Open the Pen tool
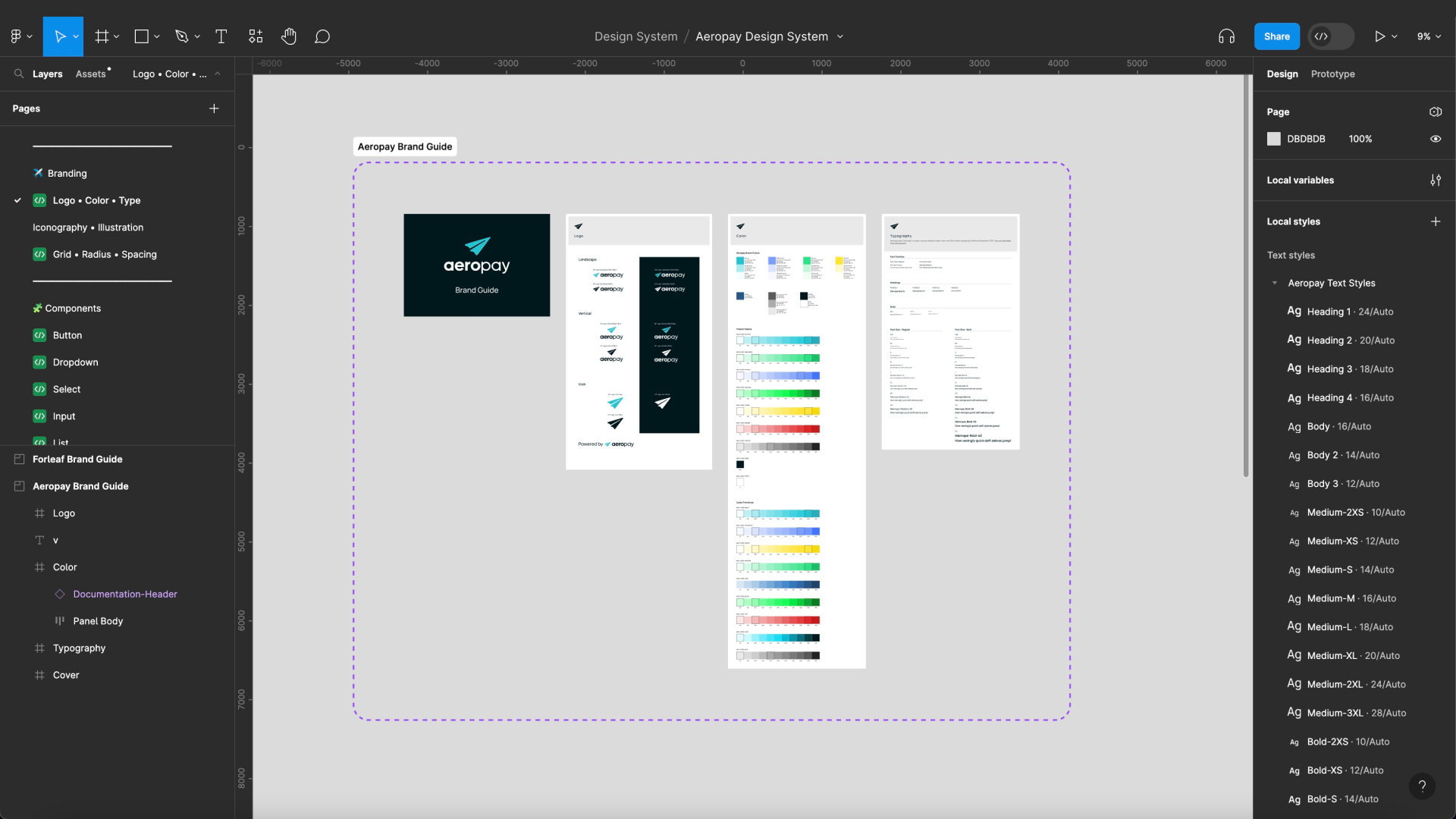 pyautogui.click(x=183, y=36)
